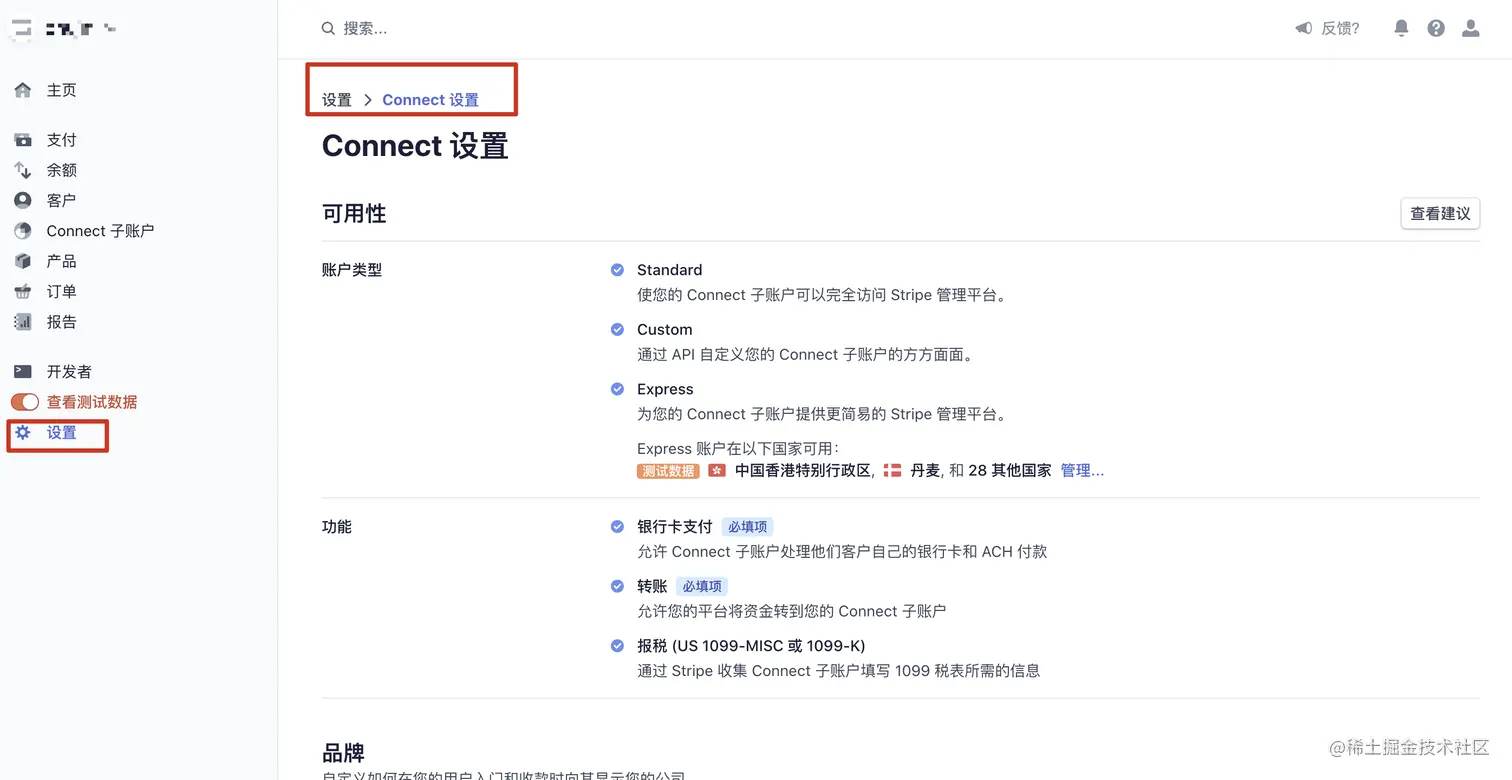Click Connect 设置 in the breadcrumb
This screenshot has width=1512, height=780.
point(430,100)
